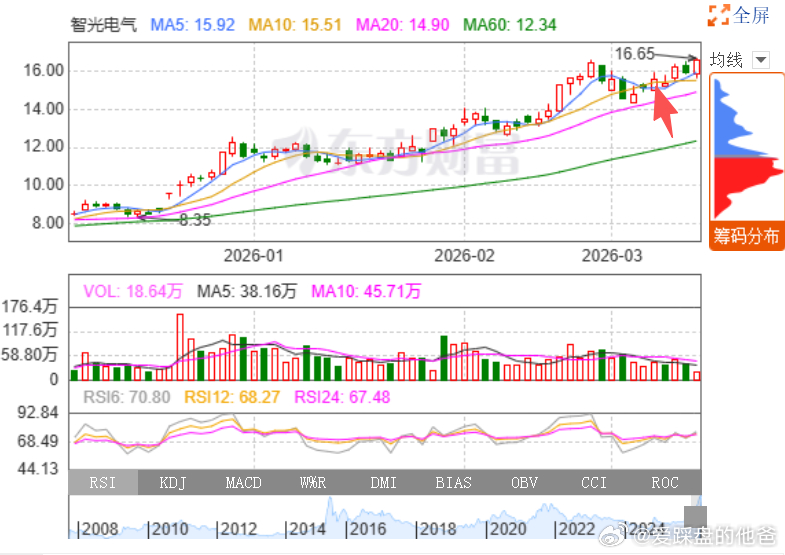
Task: Click the 智光电气 stock name
Action: tap(103, 25)
